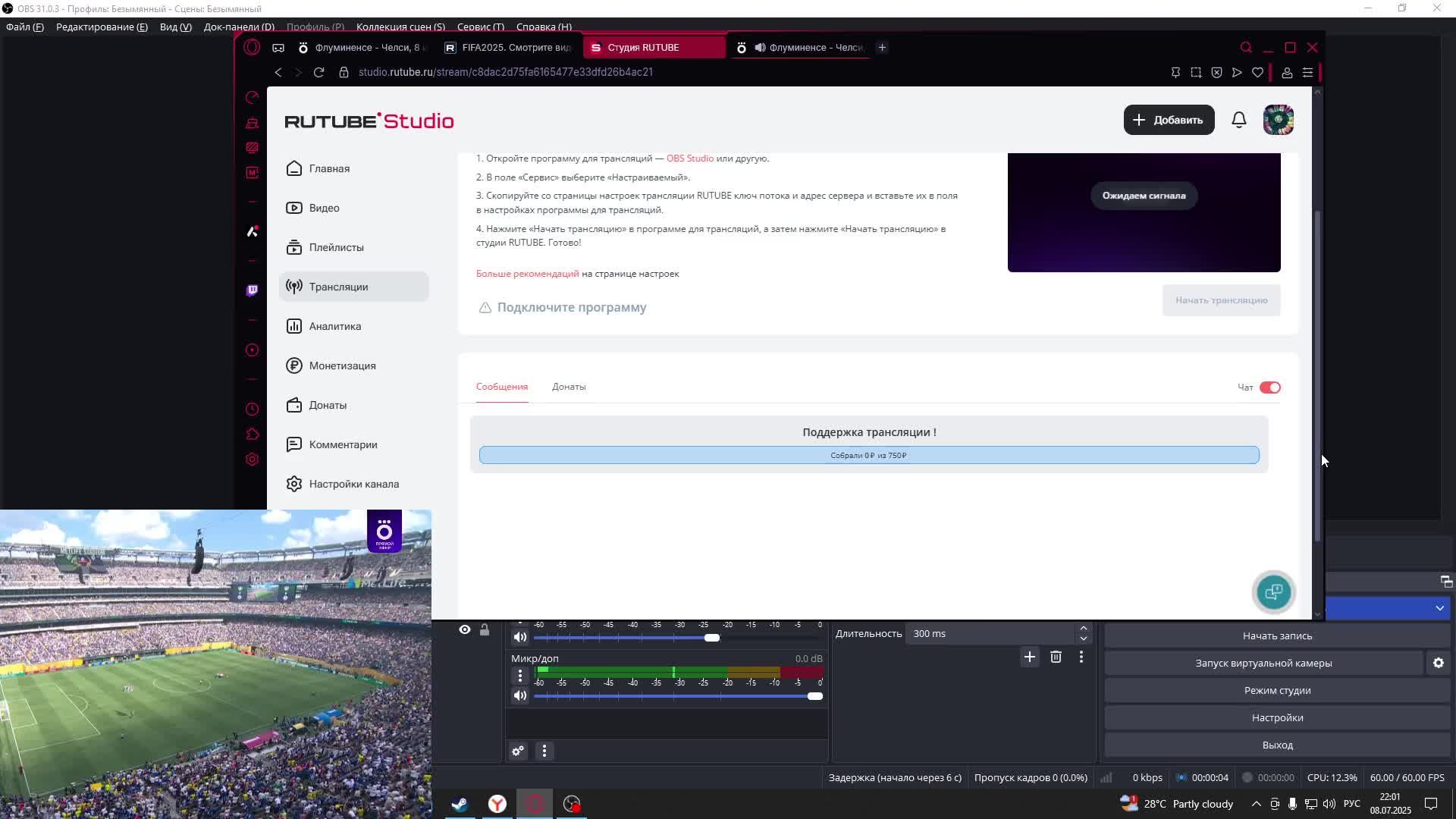1456x819 pixels.
Task: Open Opera account profile icon
Action: click(x=1287, y=72)
